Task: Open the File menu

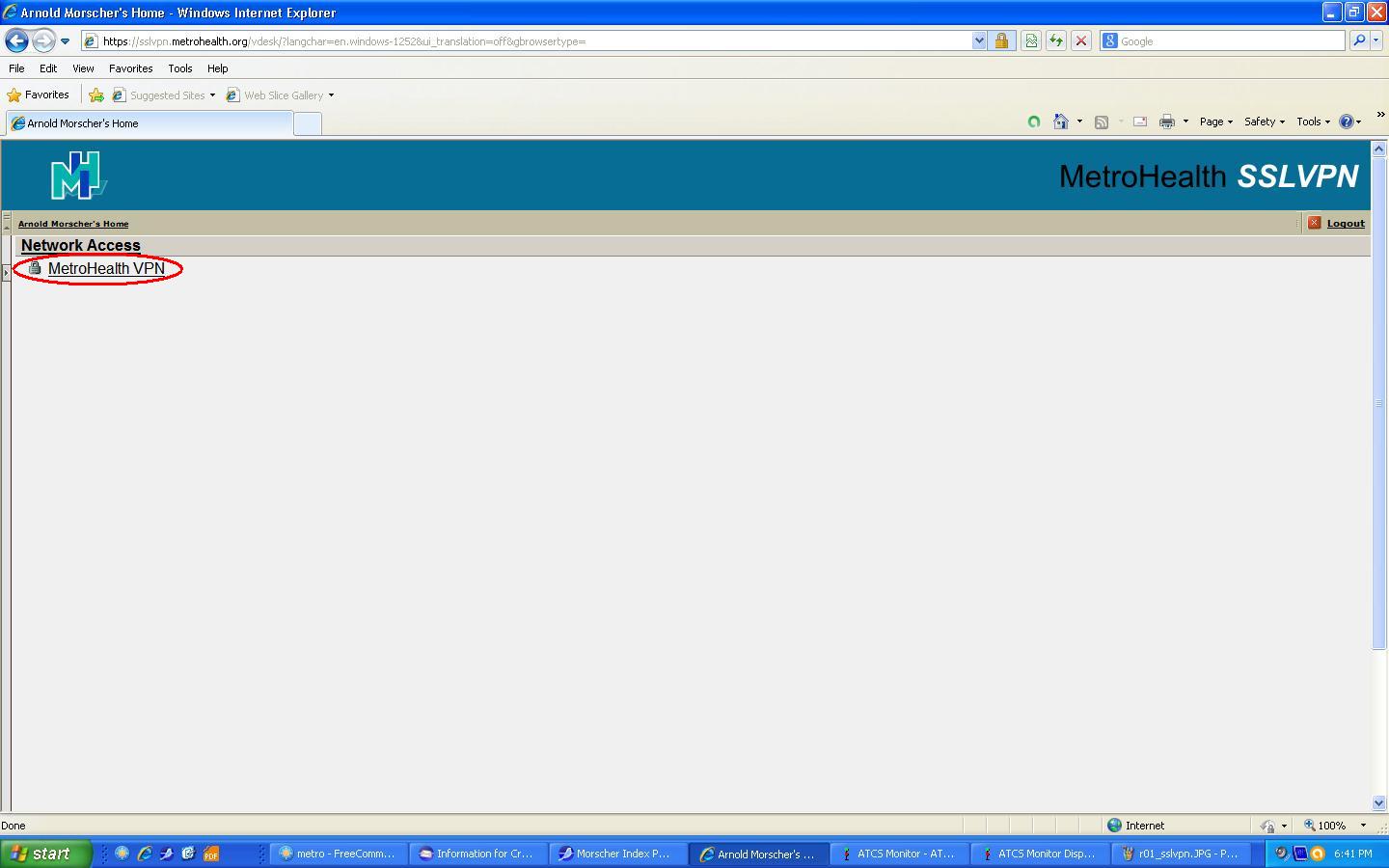Action: (16, 68)
